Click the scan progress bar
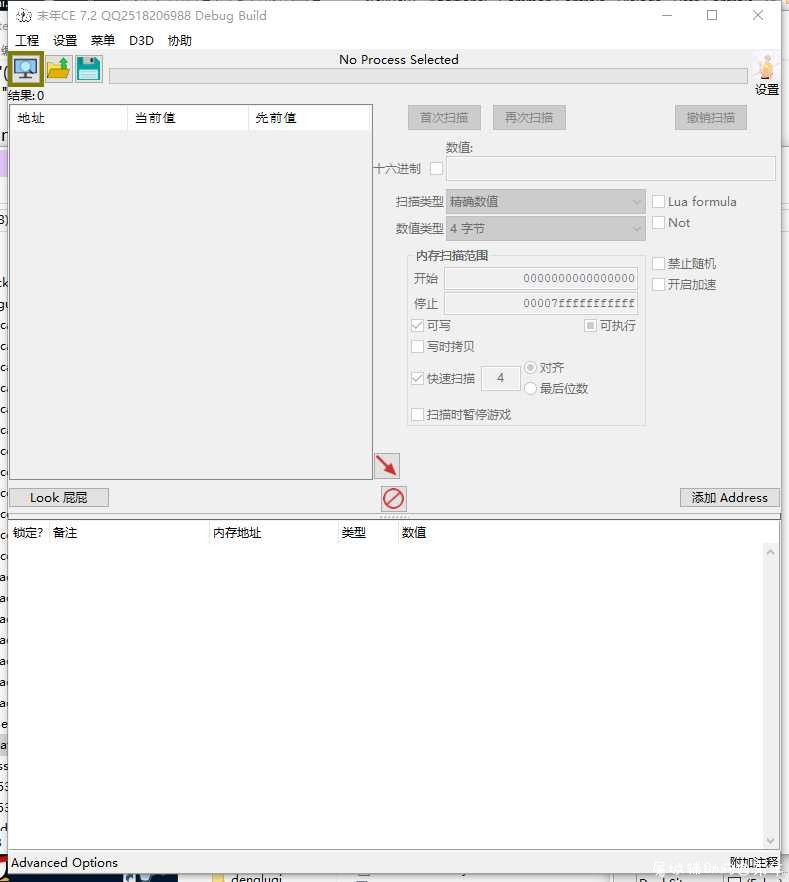Screen dimensions: 789x882 [428, 76]
